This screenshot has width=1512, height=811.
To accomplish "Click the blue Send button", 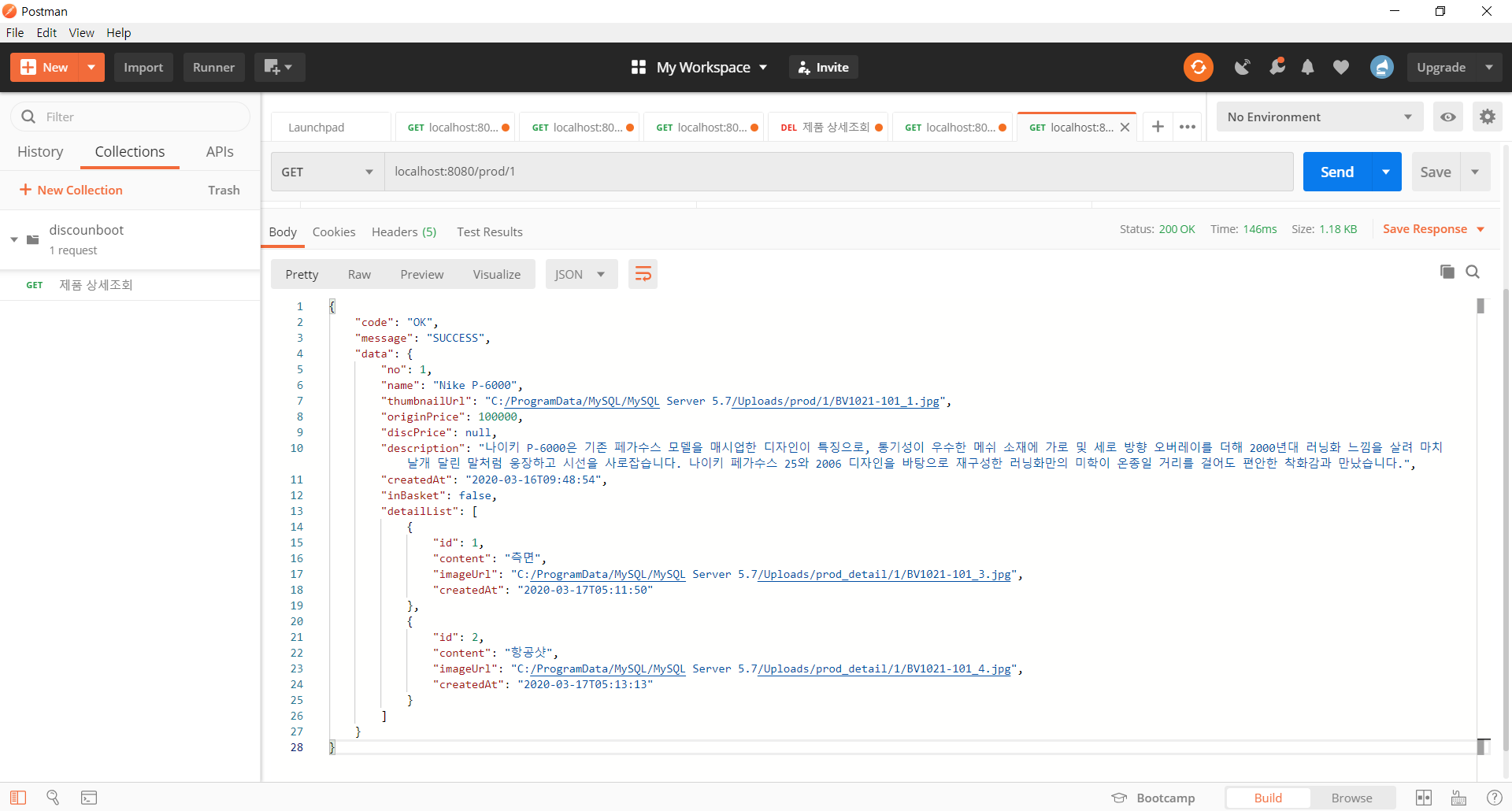I will click(1337, 172).
